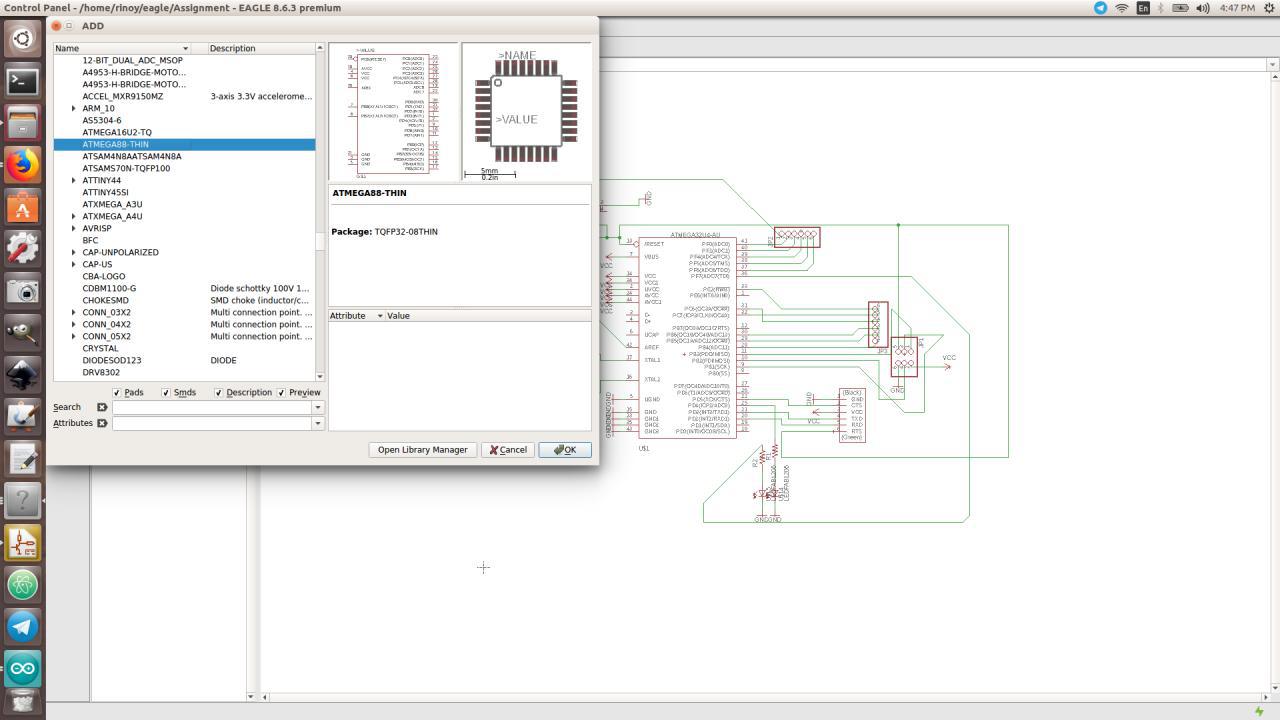Image resolution: width=1280 pixels, height=720 pixels.
Task: Expand the CAP-US tree item
Action: [73, 264]
